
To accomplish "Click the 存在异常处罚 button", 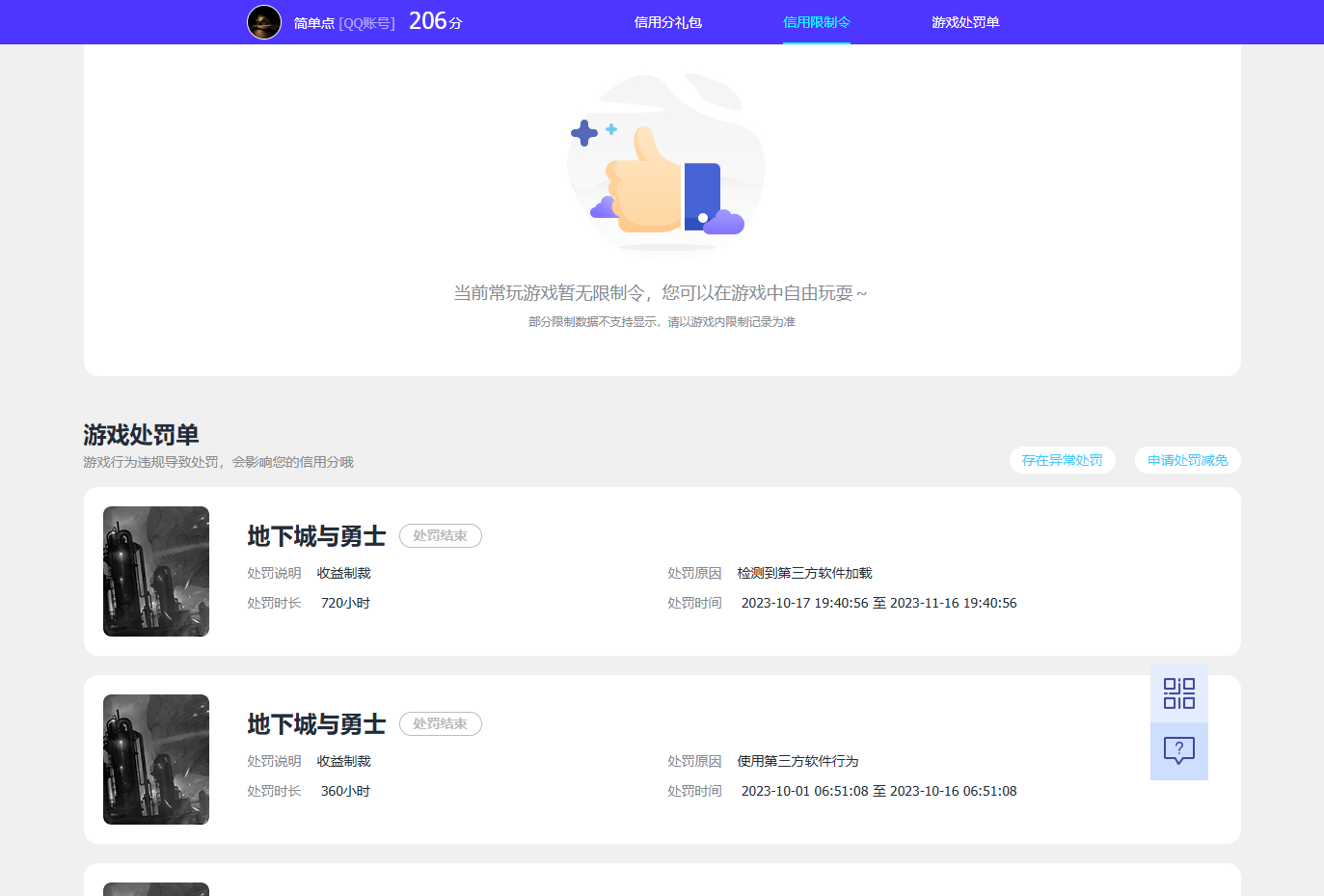I will tap(1062, 460).
